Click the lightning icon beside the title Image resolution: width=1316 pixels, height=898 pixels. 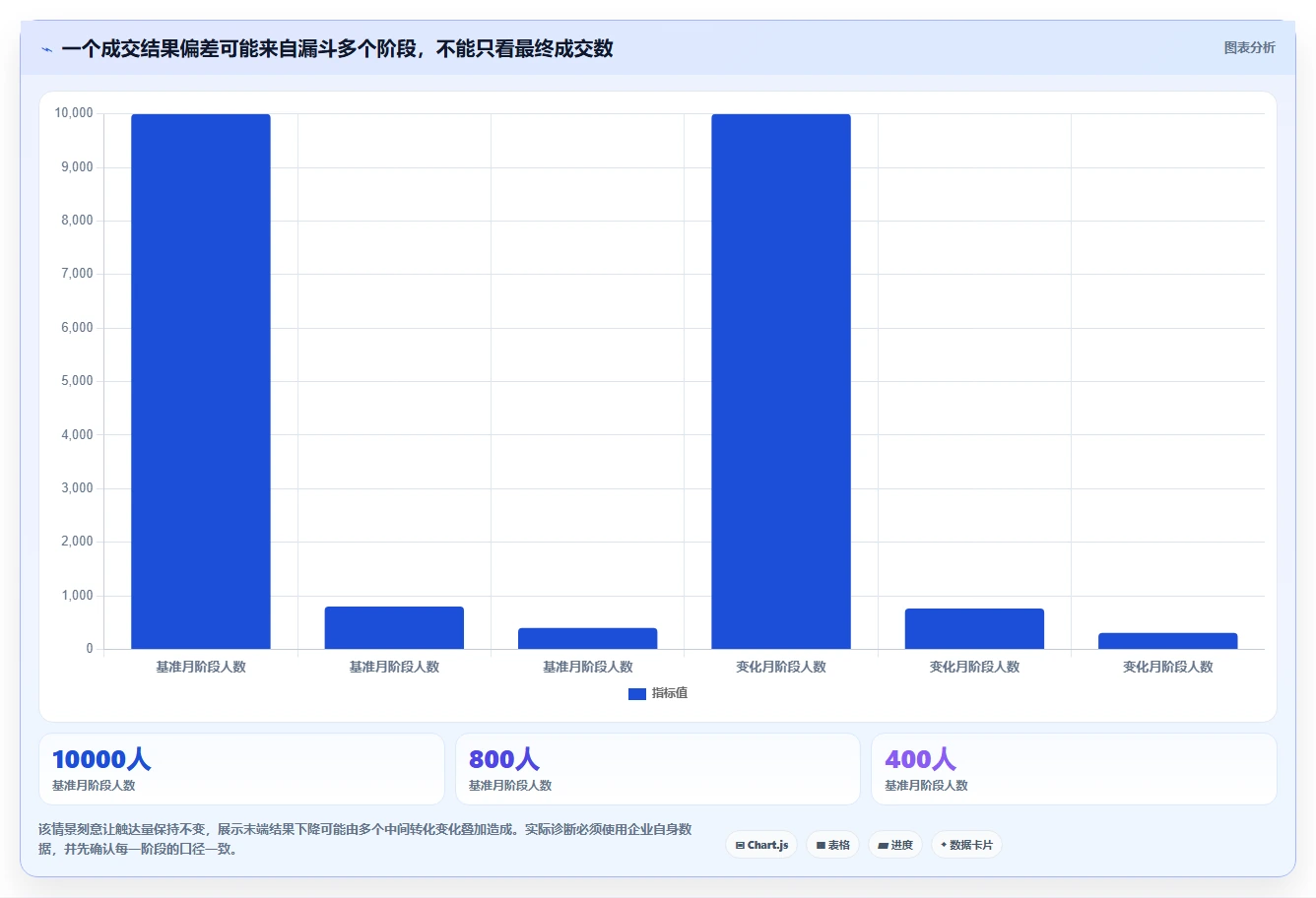(x=47, y=49)
